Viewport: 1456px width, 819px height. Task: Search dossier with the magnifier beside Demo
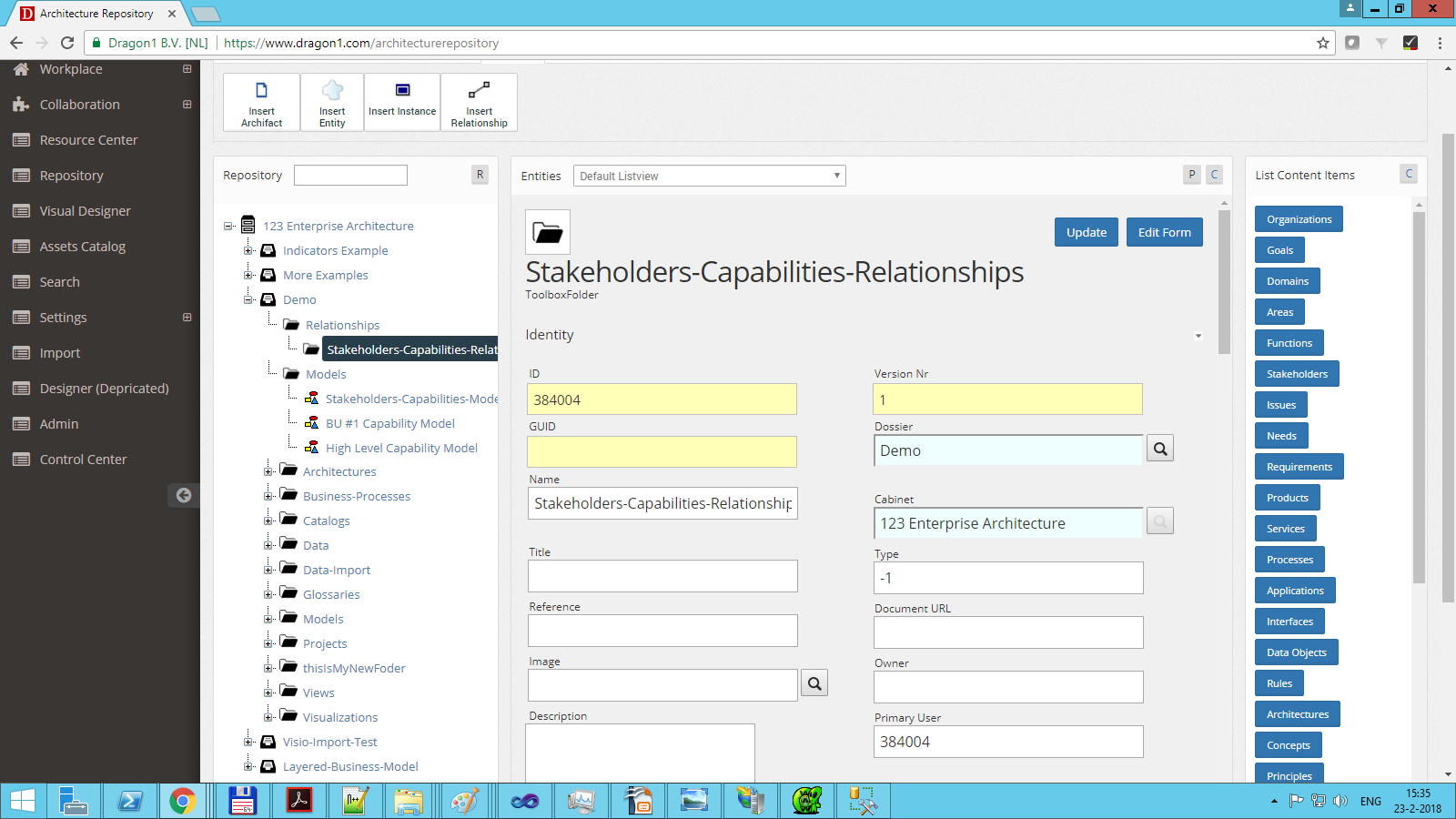pyautogui.click(x=1160, y=449)
